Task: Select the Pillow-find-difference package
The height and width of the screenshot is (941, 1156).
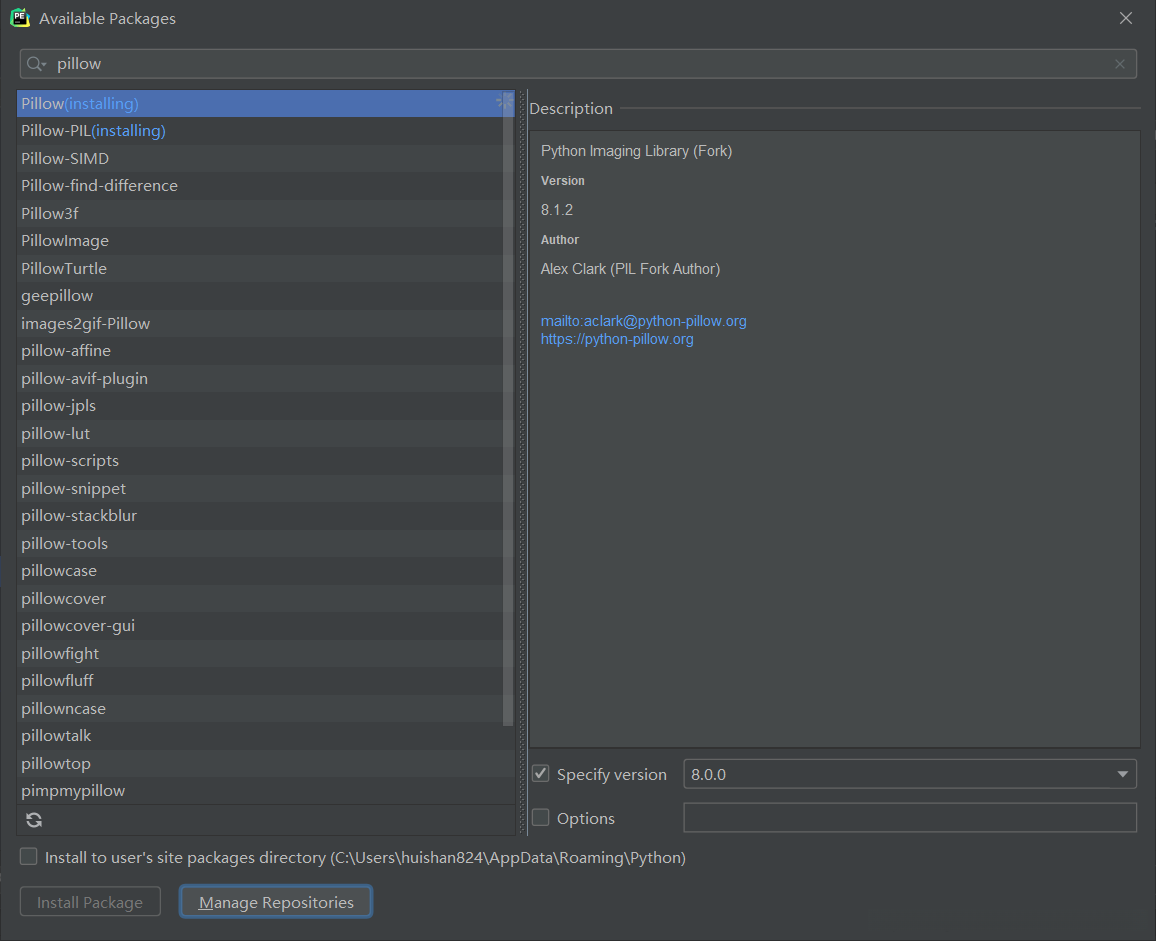Action: click(265, 186)
